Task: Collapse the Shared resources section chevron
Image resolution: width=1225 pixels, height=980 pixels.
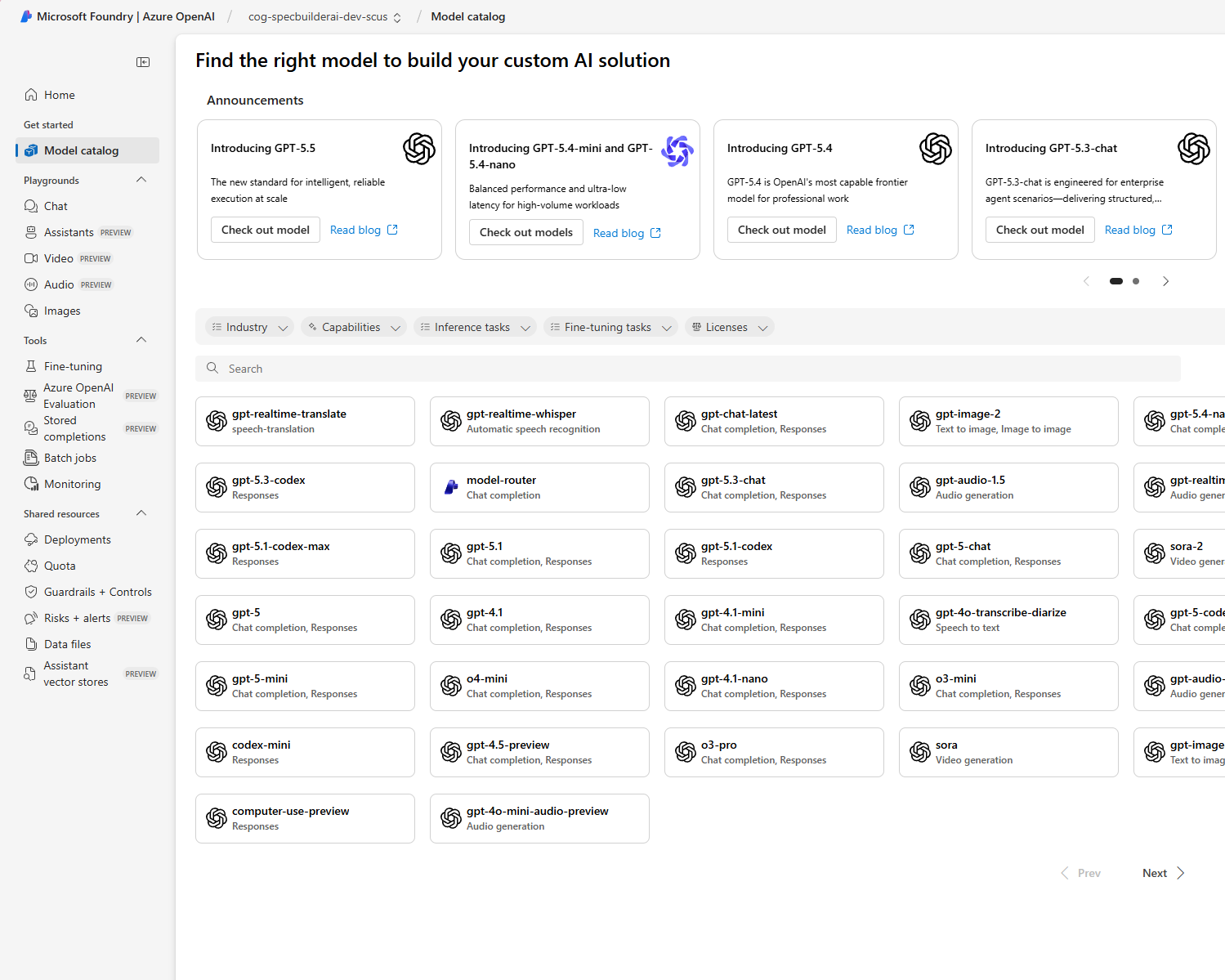Action: coord(141,513)
